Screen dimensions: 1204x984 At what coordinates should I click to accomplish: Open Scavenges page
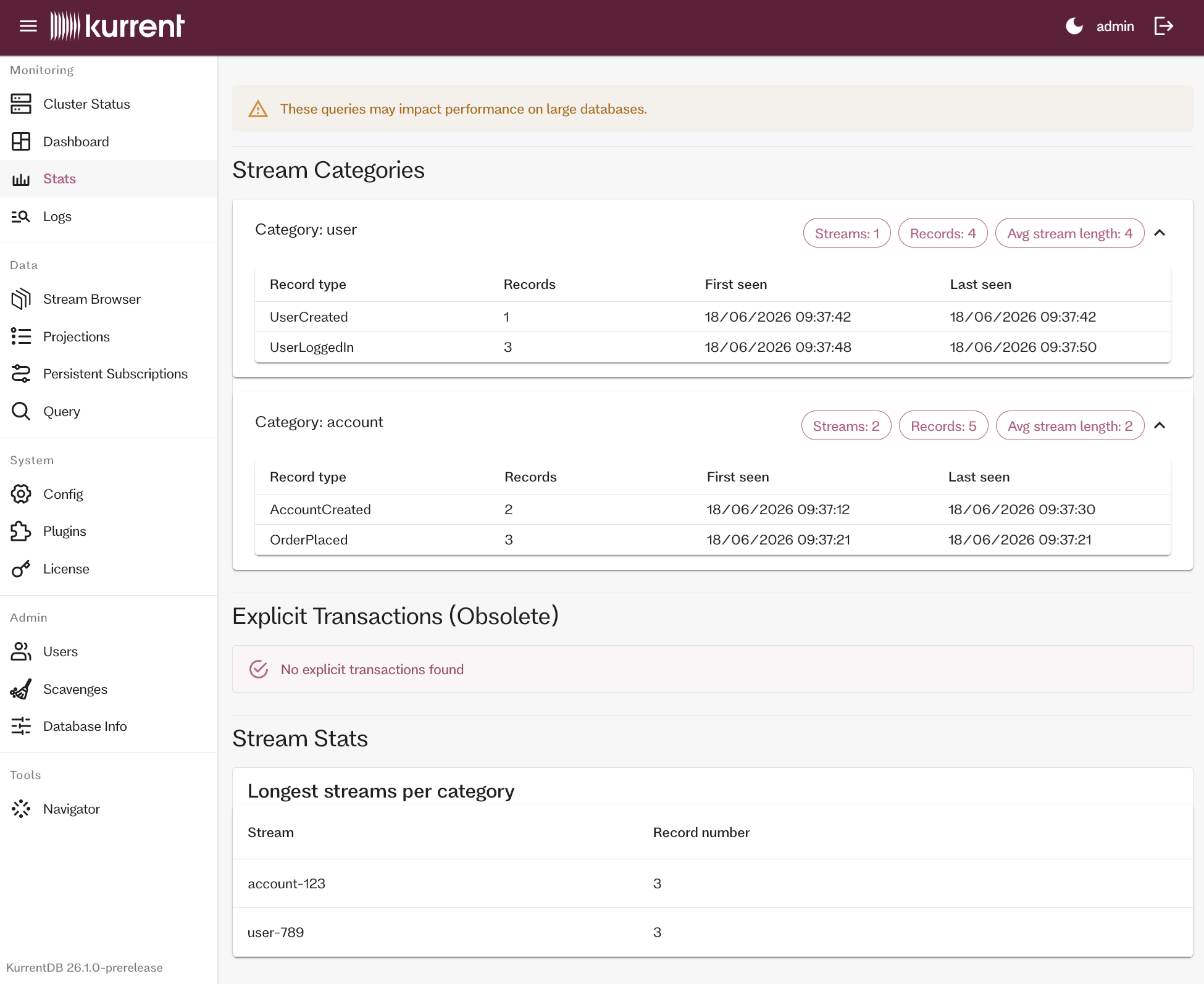pos(109,689)
